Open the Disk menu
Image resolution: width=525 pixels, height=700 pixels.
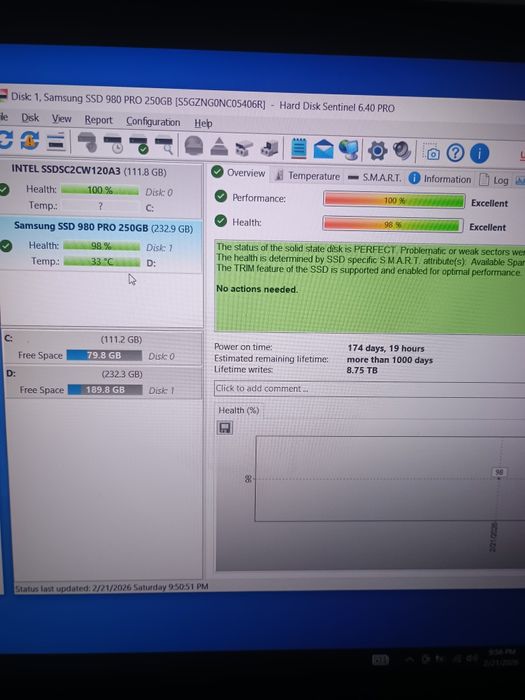pyautogui.click(x=30, y=118)
